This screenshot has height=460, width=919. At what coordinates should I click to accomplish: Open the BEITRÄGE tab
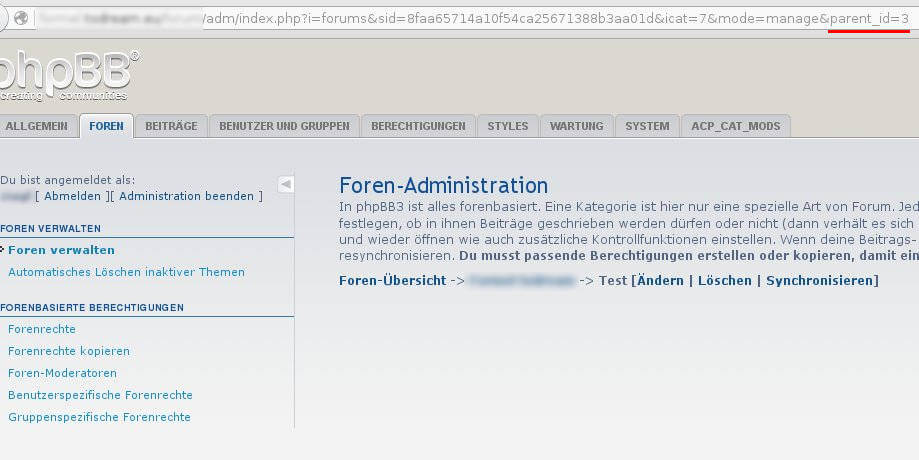pos(172,126)
